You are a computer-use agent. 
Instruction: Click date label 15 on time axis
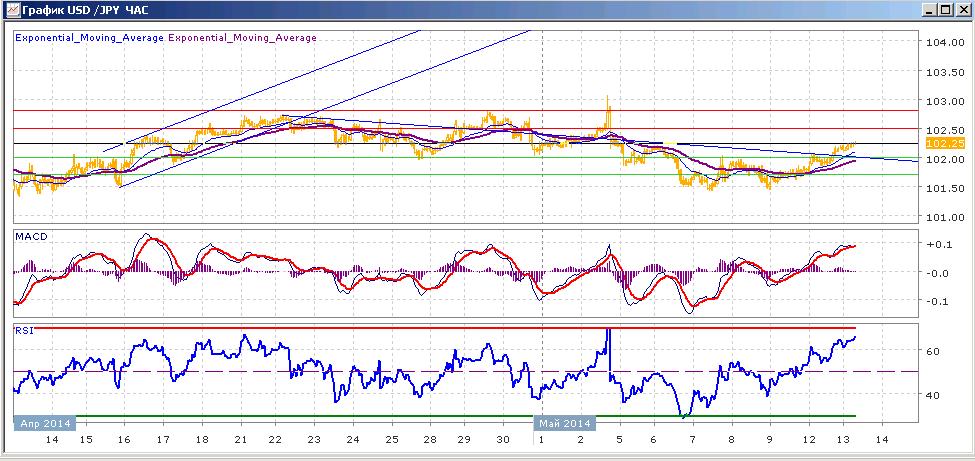pyautogui.click(x=86, y=440)
